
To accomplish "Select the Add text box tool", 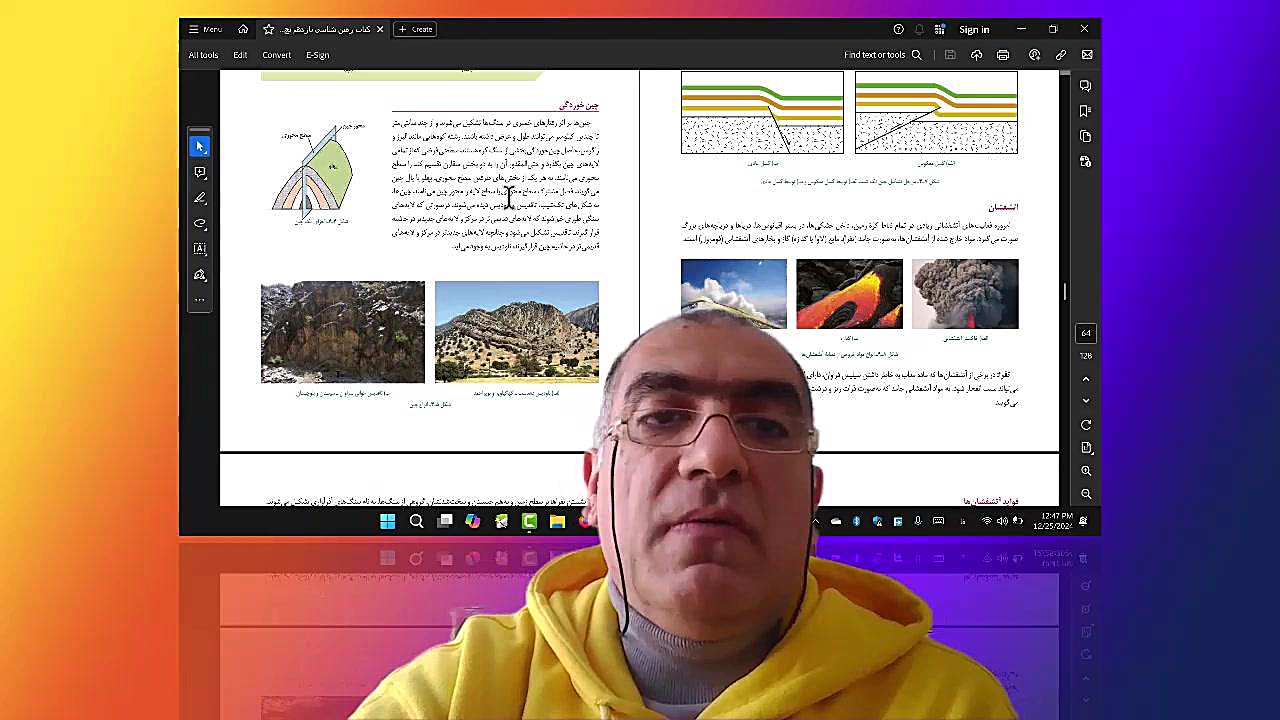I will [200, 249].
